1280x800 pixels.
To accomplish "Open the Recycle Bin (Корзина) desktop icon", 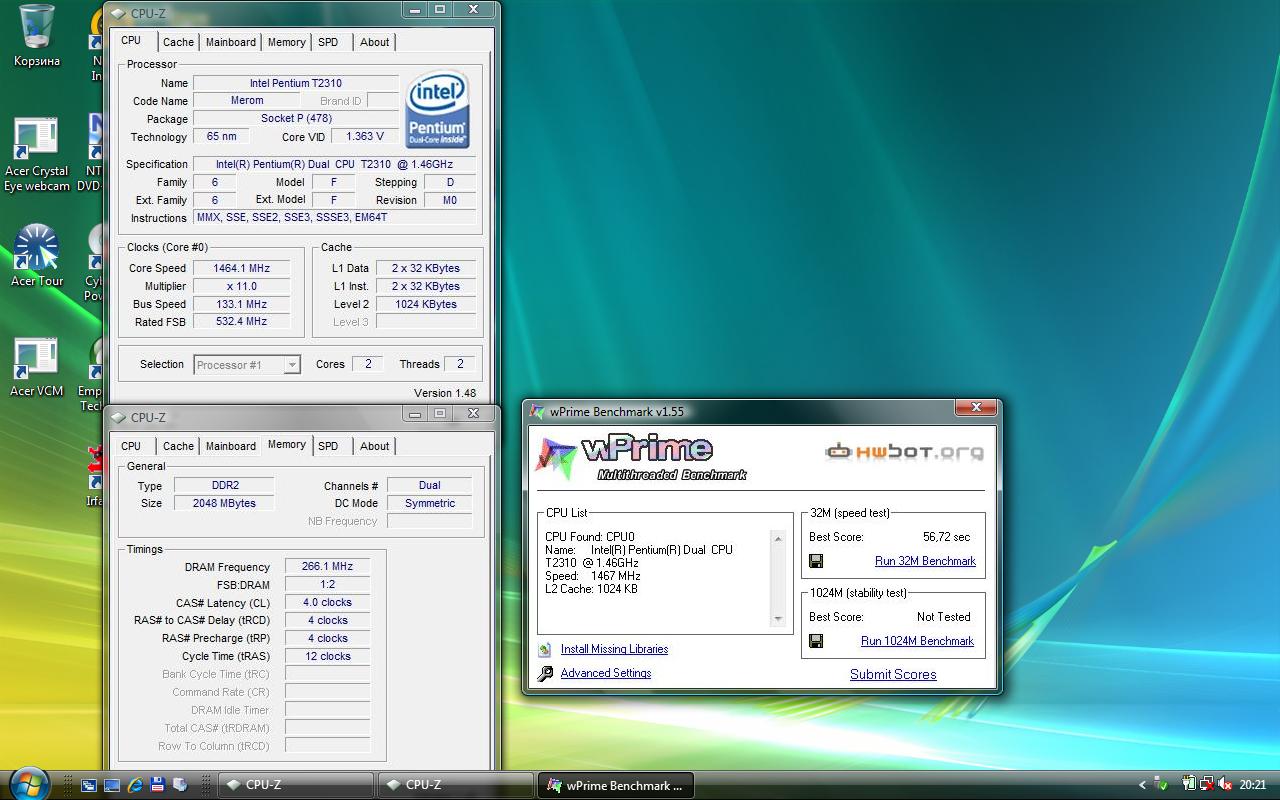I will tap(37, 35).
